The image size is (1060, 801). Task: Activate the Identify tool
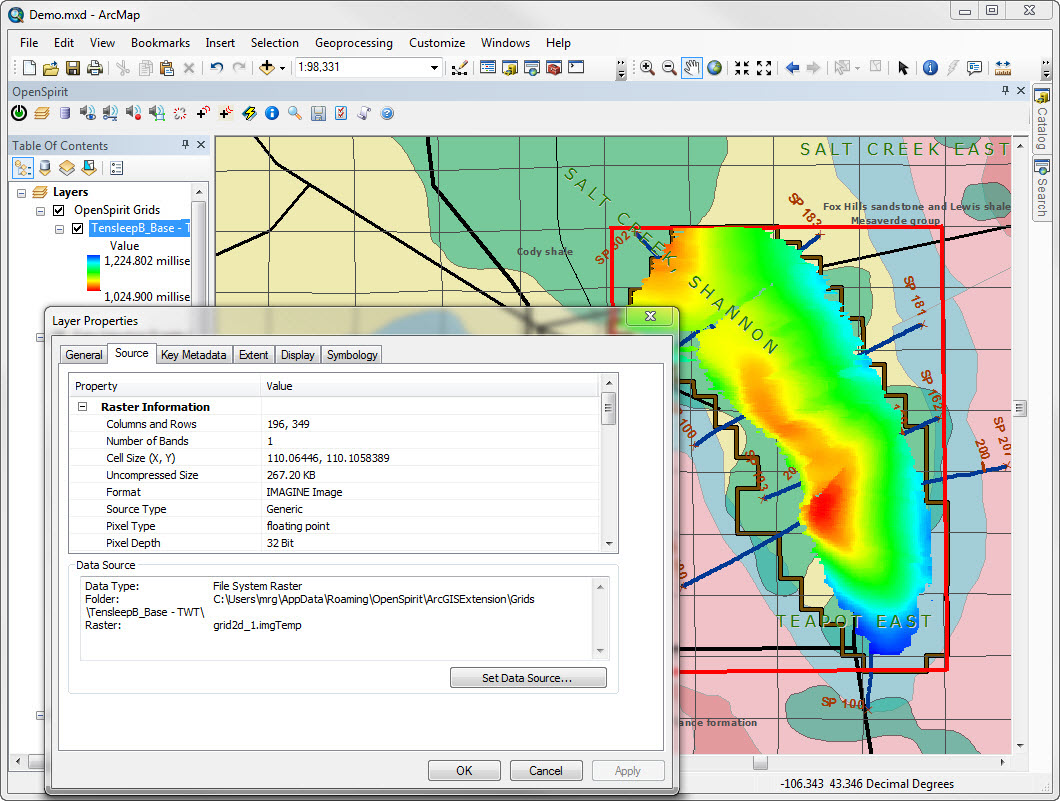930,68
